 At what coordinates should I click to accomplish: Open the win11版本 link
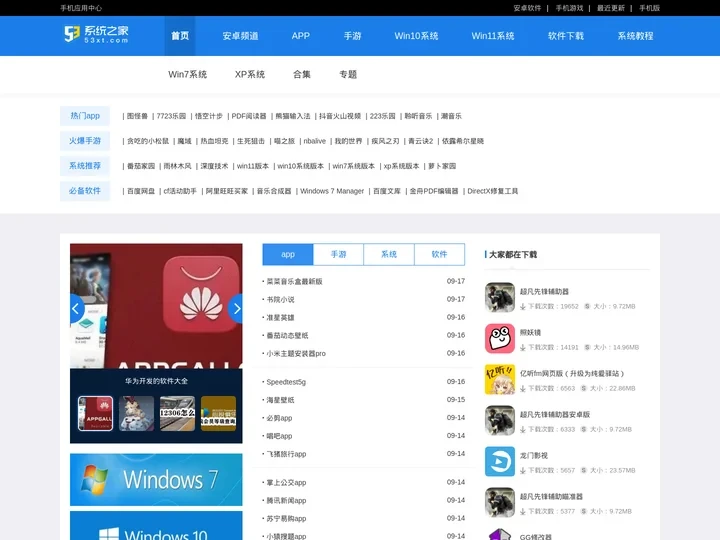(253, 166)
